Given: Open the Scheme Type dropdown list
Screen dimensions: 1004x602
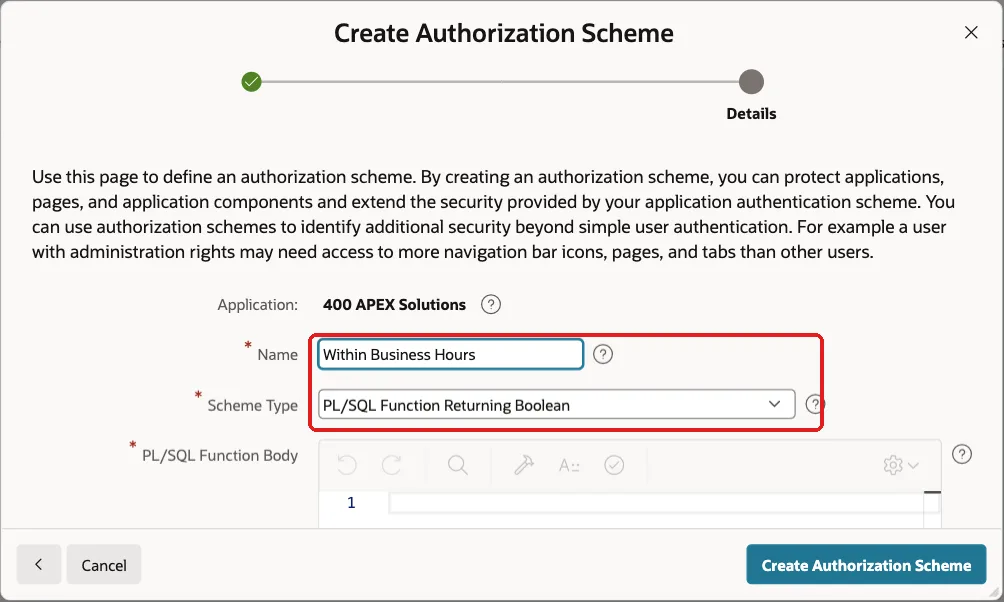Looking at the screenshot, I should (556, 404).
